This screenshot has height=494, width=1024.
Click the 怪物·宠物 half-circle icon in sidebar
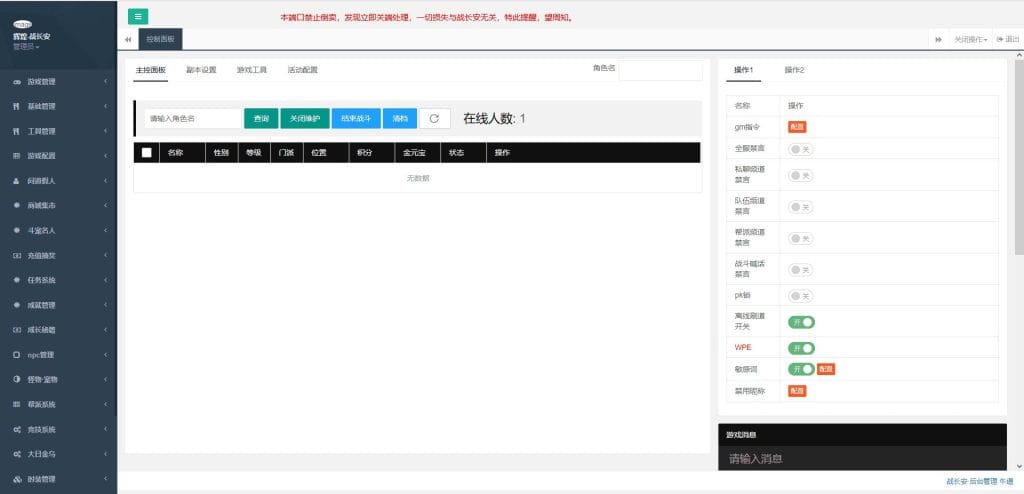click(x=16, y=380)
